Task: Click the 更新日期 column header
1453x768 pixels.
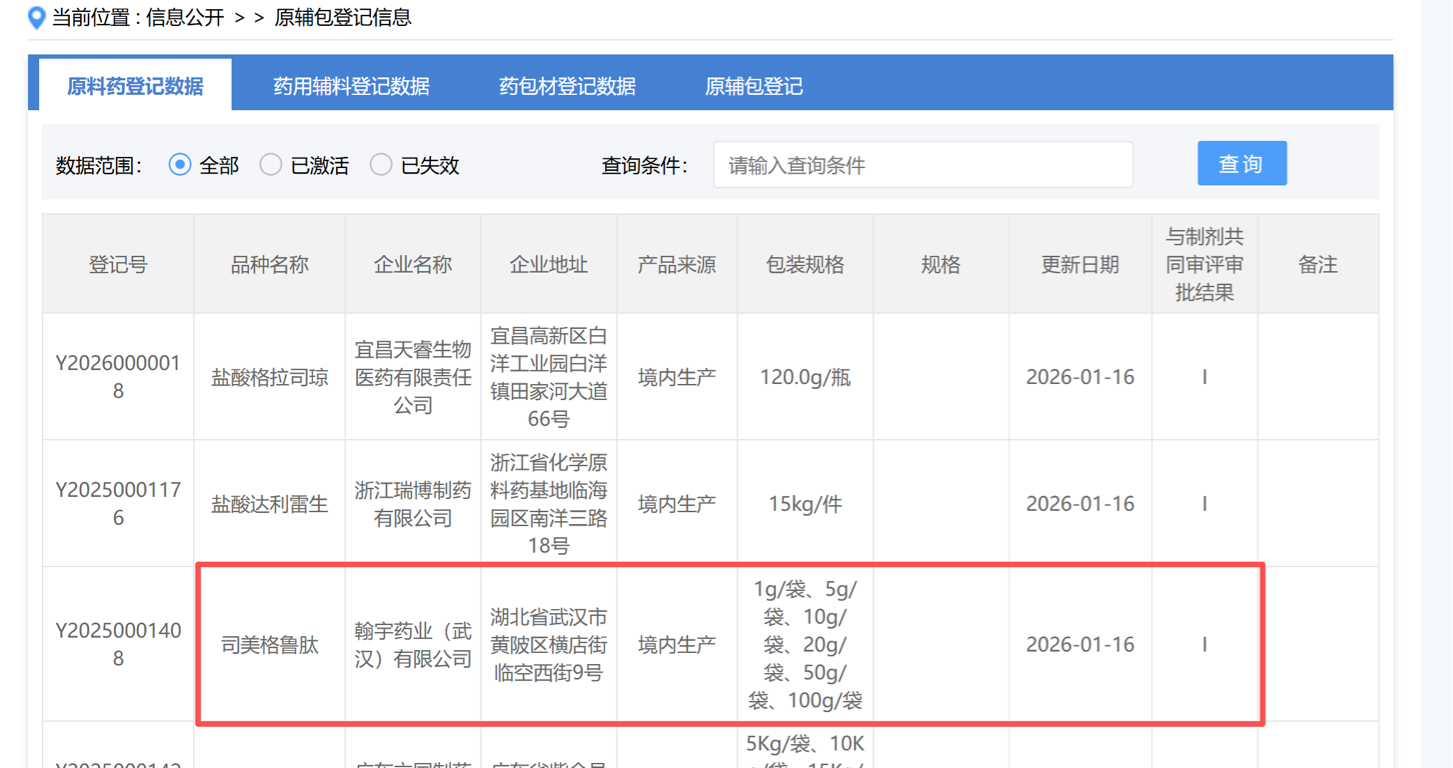Action: tap(1080, 265)
